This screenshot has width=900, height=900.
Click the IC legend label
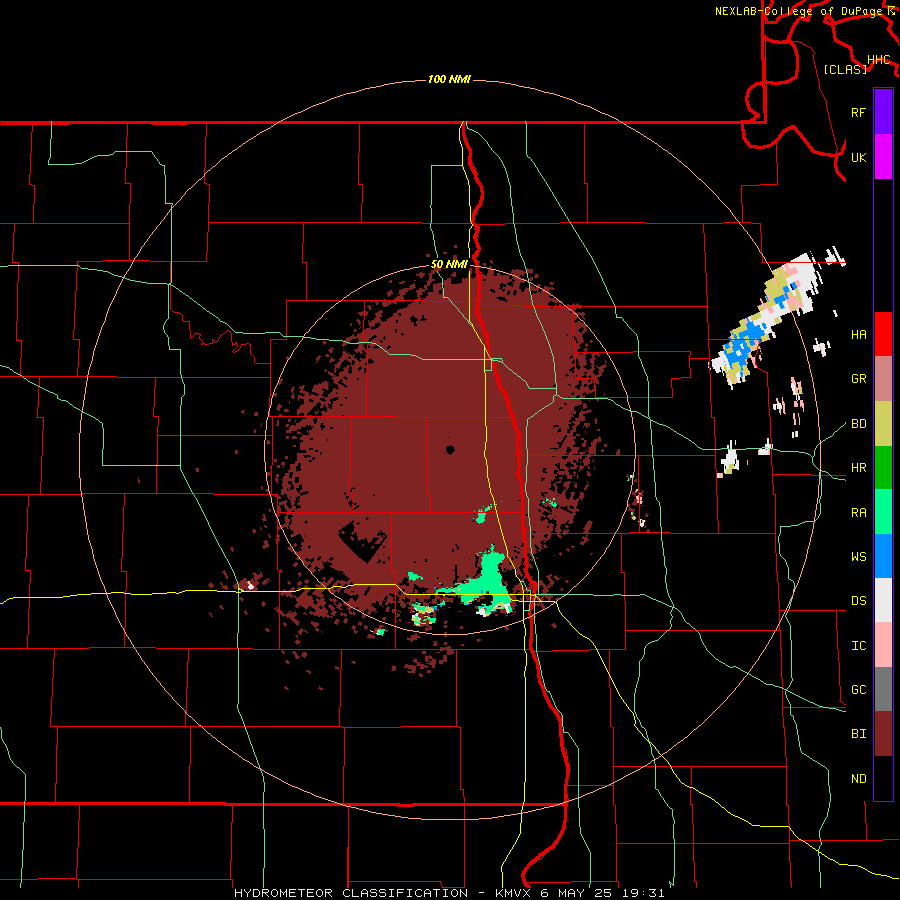coord(859,646)
